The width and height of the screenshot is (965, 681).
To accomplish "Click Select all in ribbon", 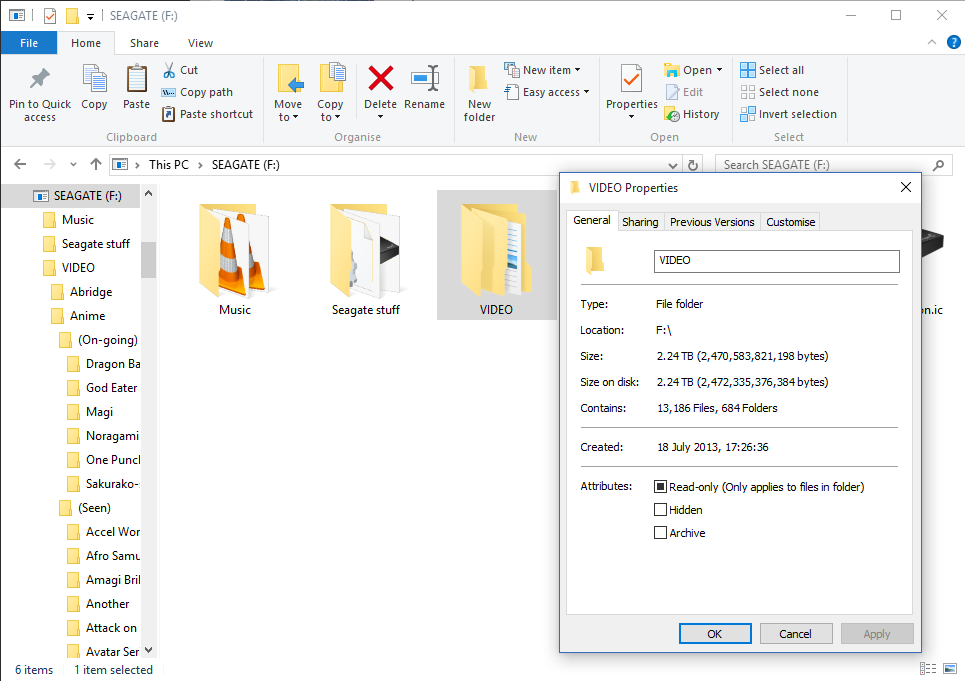I will coord(772,70).
